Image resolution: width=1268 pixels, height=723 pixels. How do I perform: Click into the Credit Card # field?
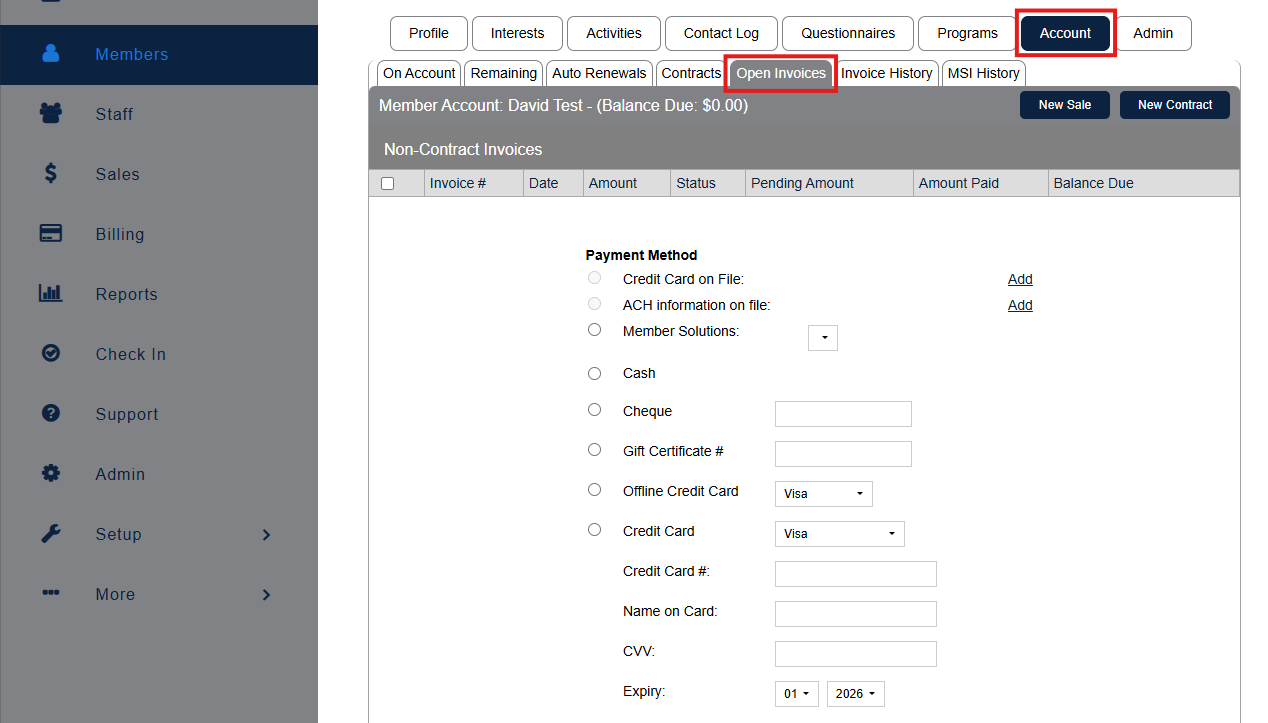click(855, 574)
